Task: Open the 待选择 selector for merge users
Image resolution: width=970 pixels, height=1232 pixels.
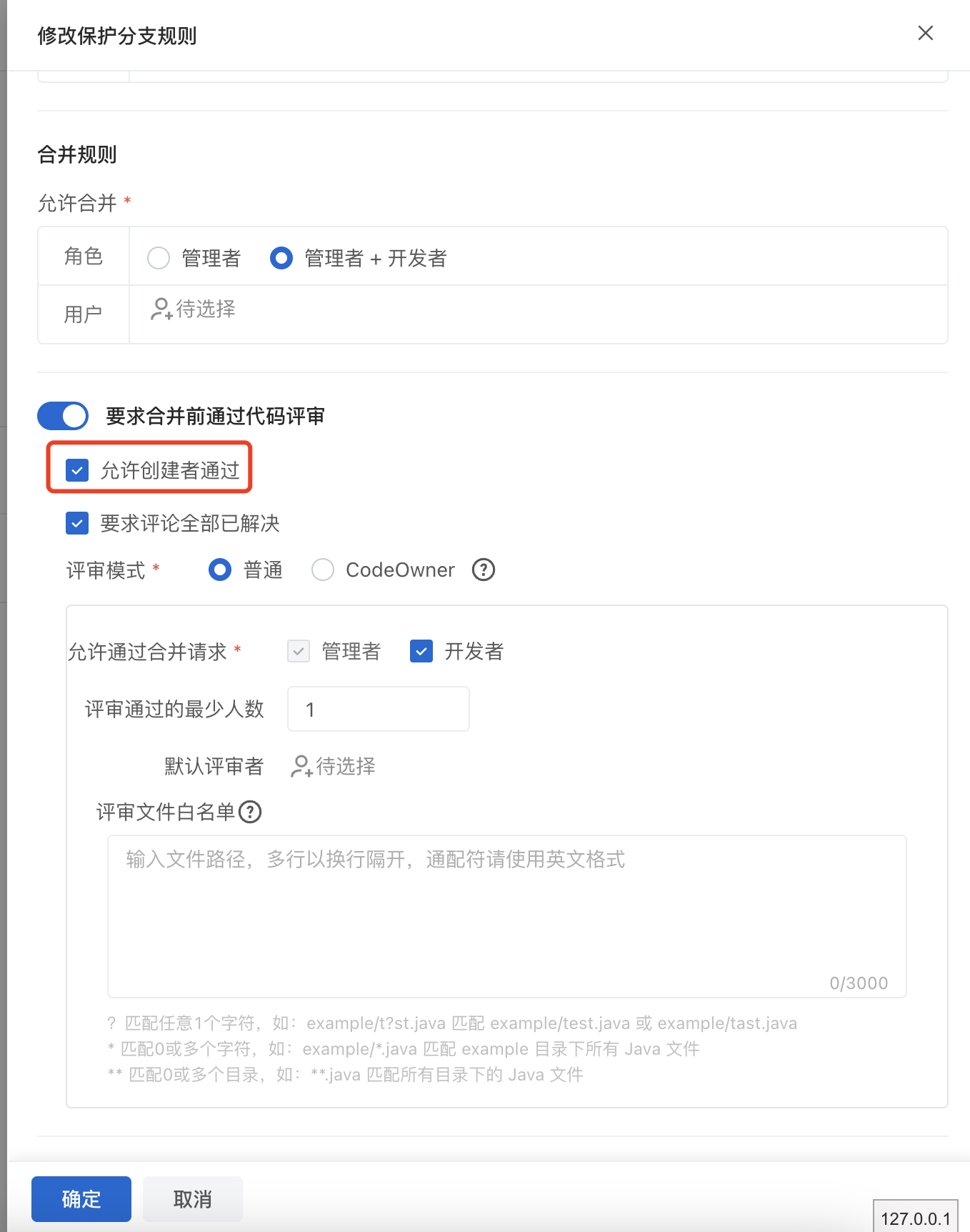Action: pos(206,309)
